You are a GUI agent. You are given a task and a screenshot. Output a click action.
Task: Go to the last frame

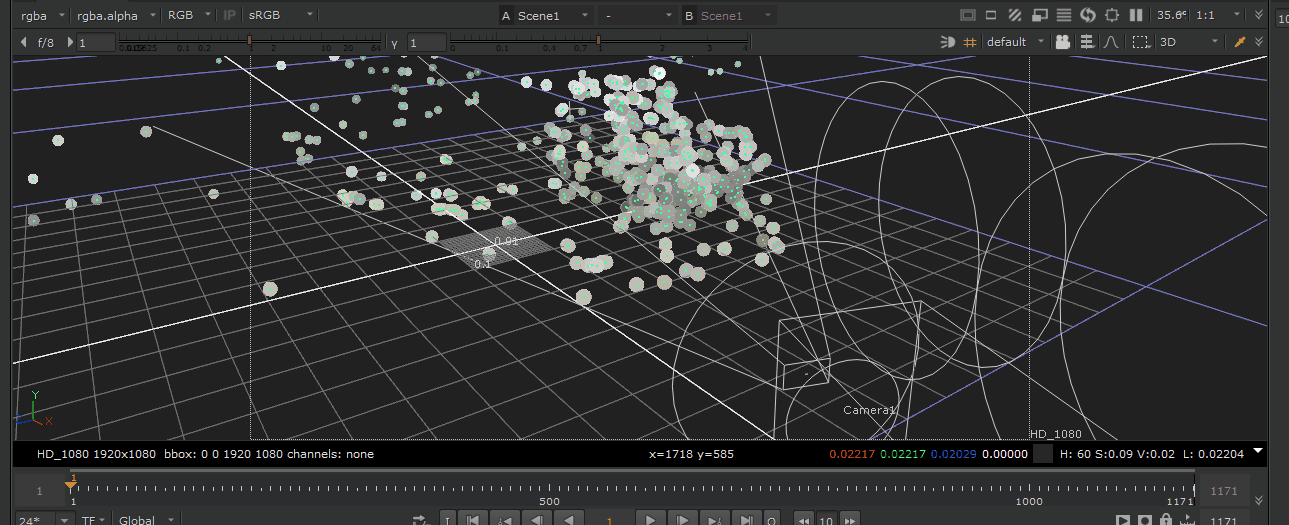[746, 520]
